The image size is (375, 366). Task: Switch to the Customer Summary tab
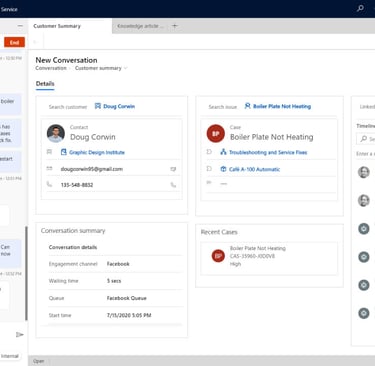(x=57, y=26)
